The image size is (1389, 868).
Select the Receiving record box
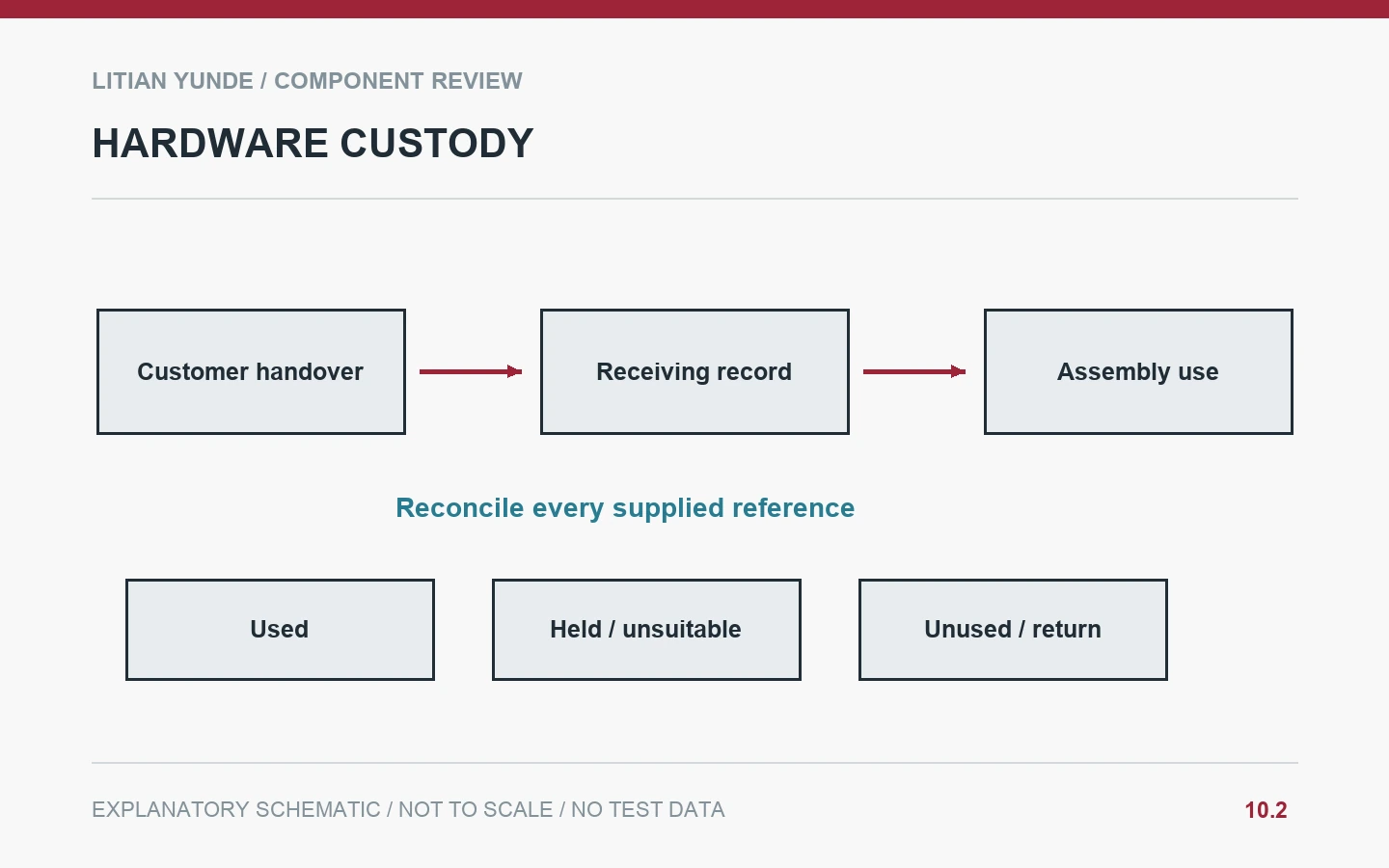tap(694, 372)
